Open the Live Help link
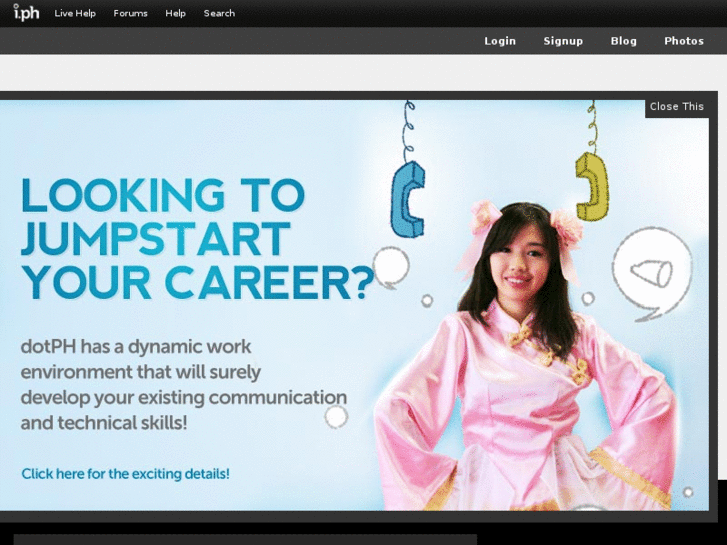727x545 pixels. click(75, 13)
